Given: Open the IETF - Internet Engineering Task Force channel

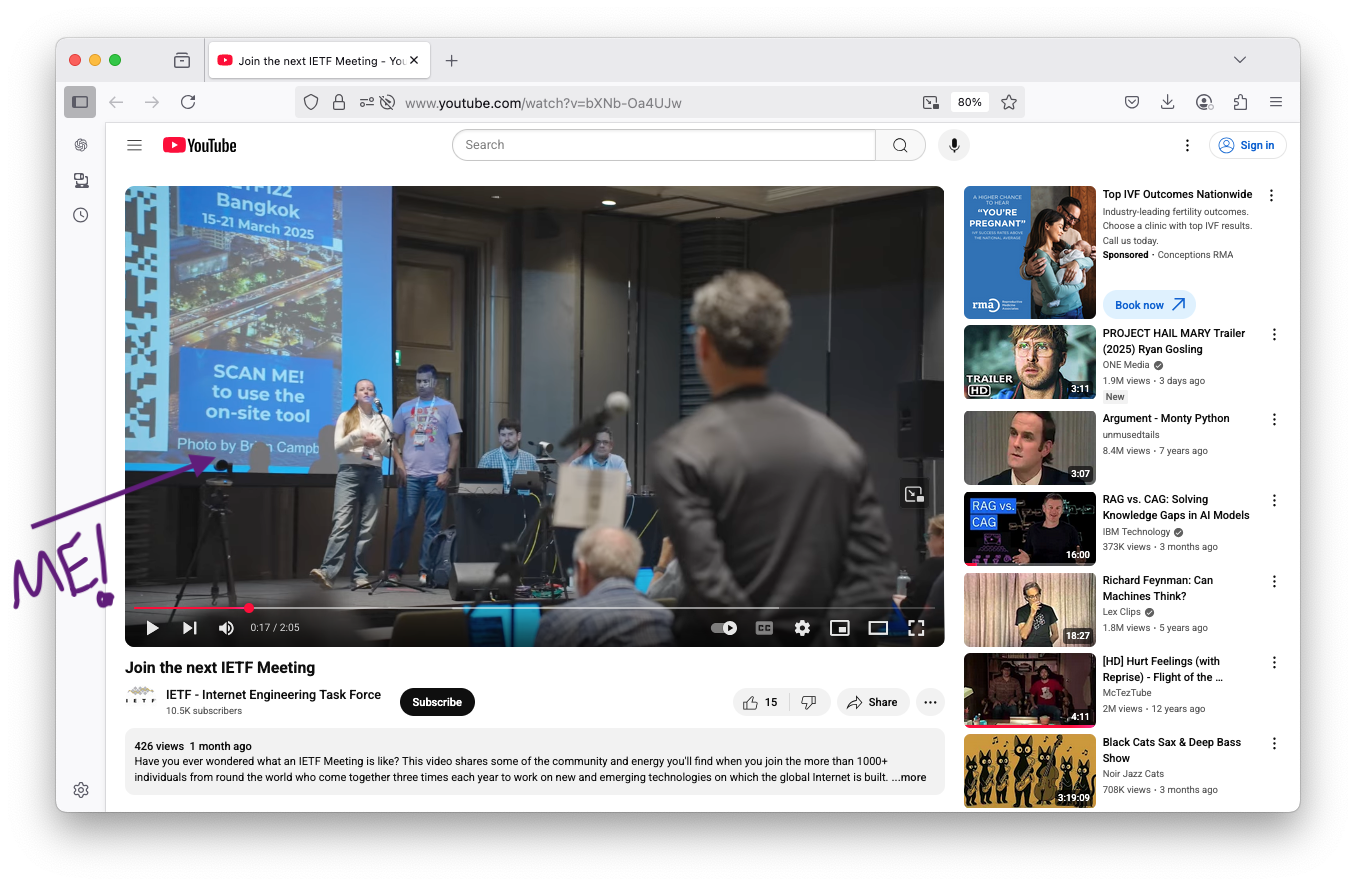Looking at the screenshot, I should coord(273,695).
